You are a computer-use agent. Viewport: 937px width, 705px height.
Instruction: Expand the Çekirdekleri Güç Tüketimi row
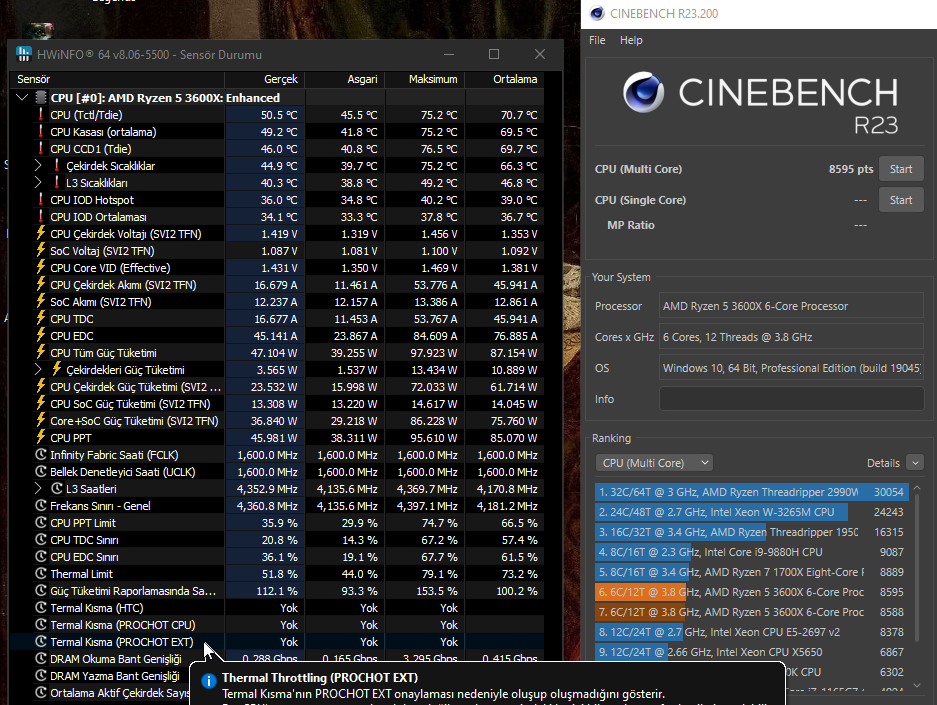coord(38,369)
